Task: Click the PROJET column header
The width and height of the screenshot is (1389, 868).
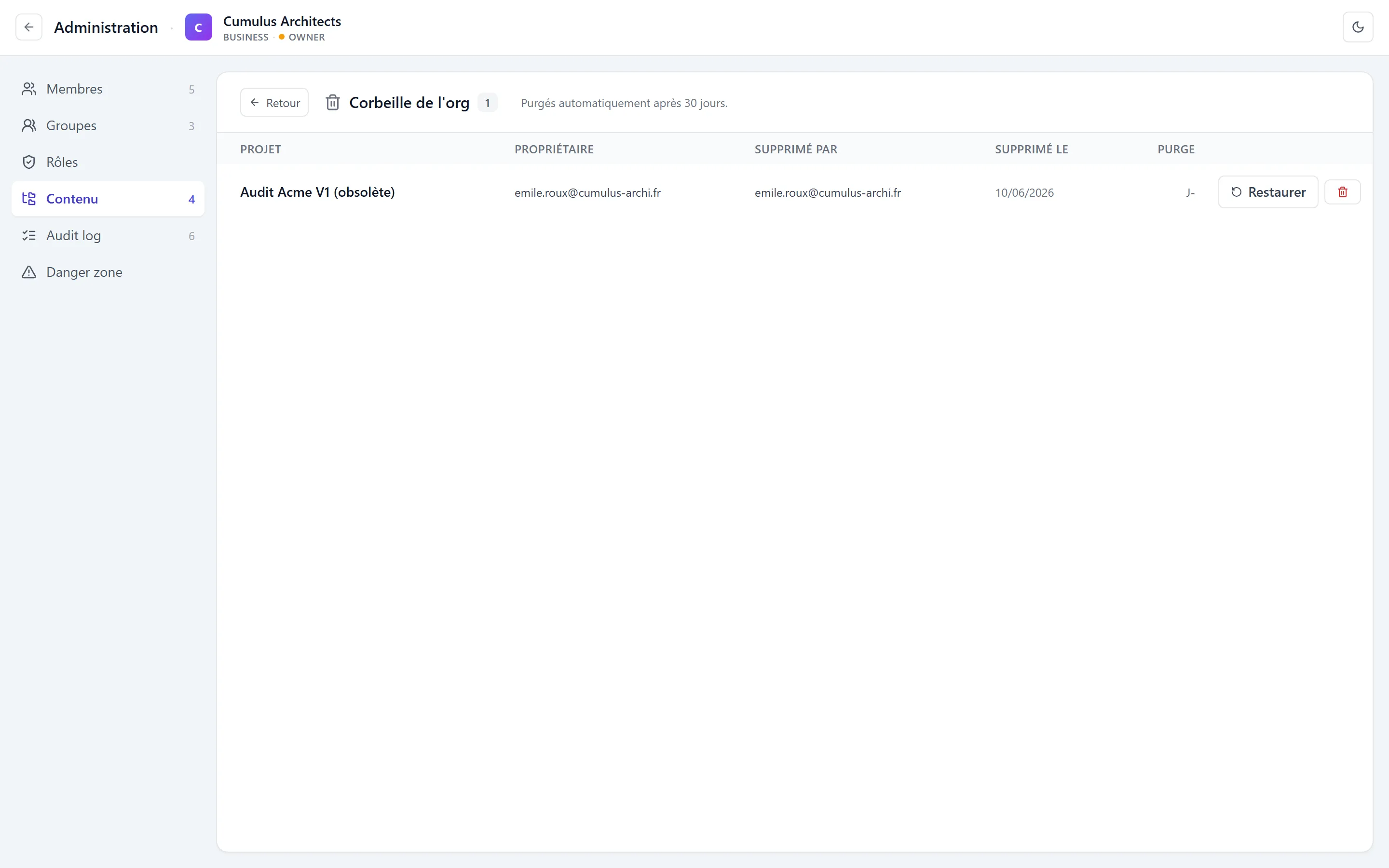Action: tap(260, 149)
